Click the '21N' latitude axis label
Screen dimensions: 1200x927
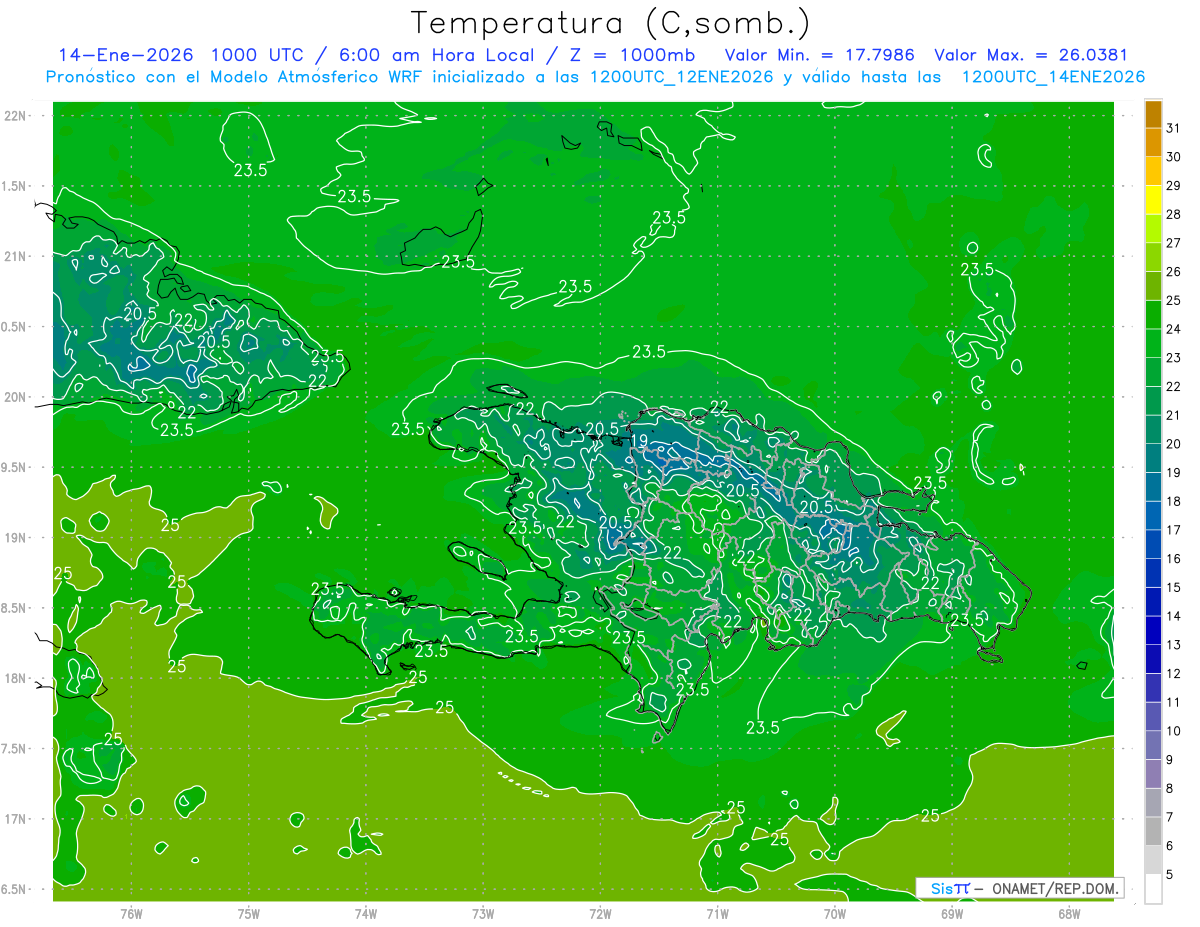[15, 256]
